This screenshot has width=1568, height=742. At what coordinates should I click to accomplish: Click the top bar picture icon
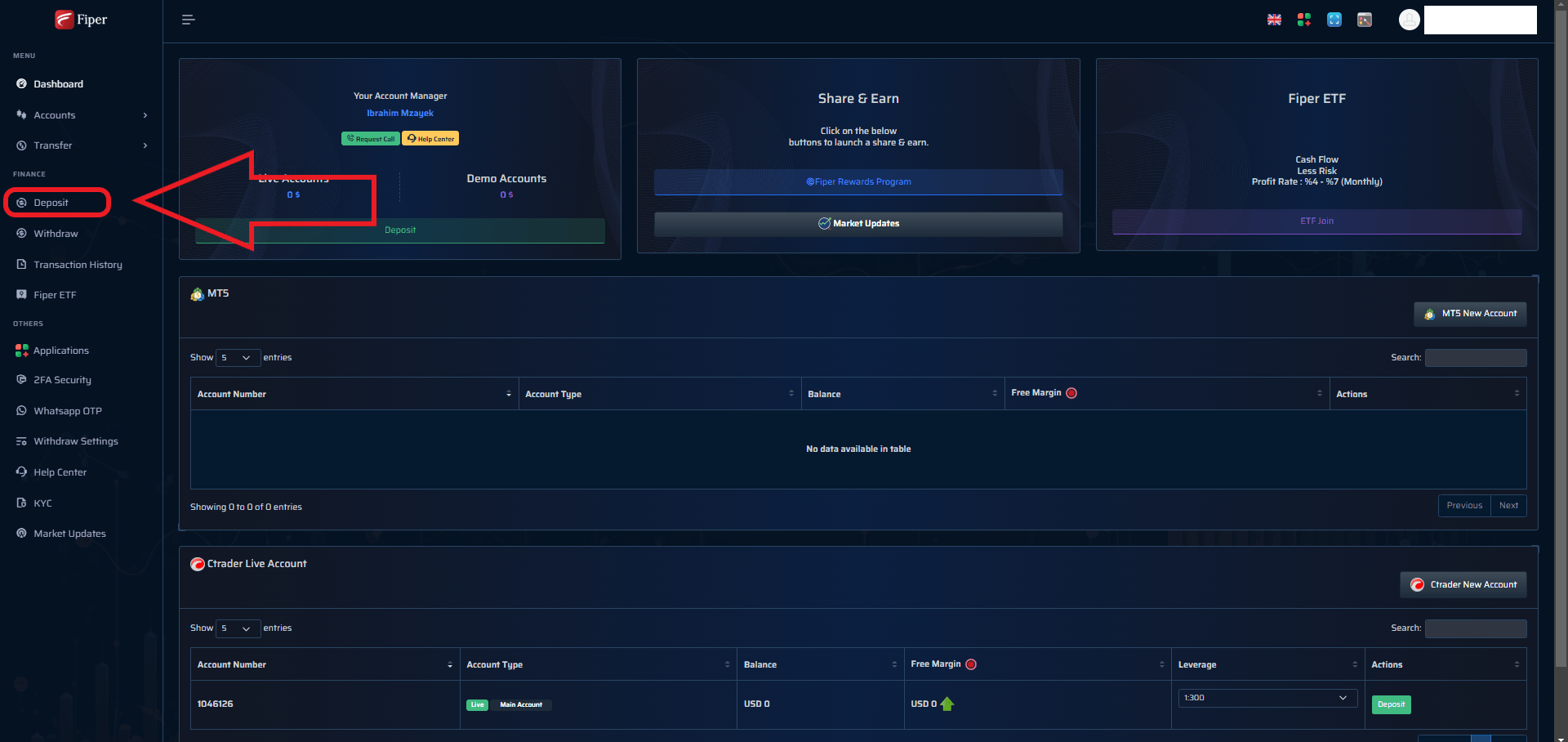pyautogui.click(x=1365, y=20)
